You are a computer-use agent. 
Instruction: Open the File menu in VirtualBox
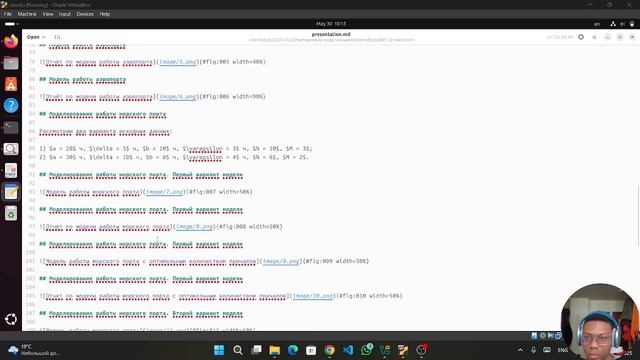8,14
